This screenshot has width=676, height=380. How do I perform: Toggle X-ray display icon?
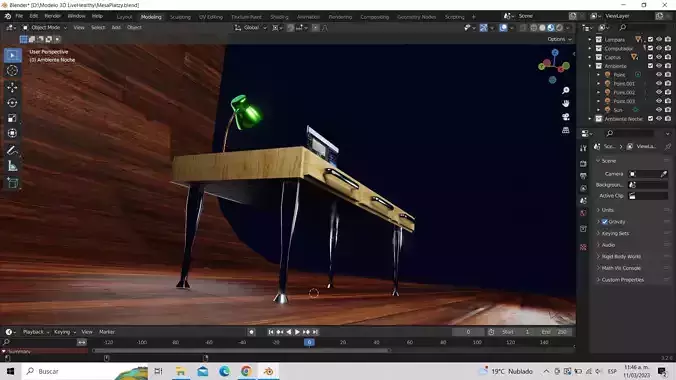(523, 28)
